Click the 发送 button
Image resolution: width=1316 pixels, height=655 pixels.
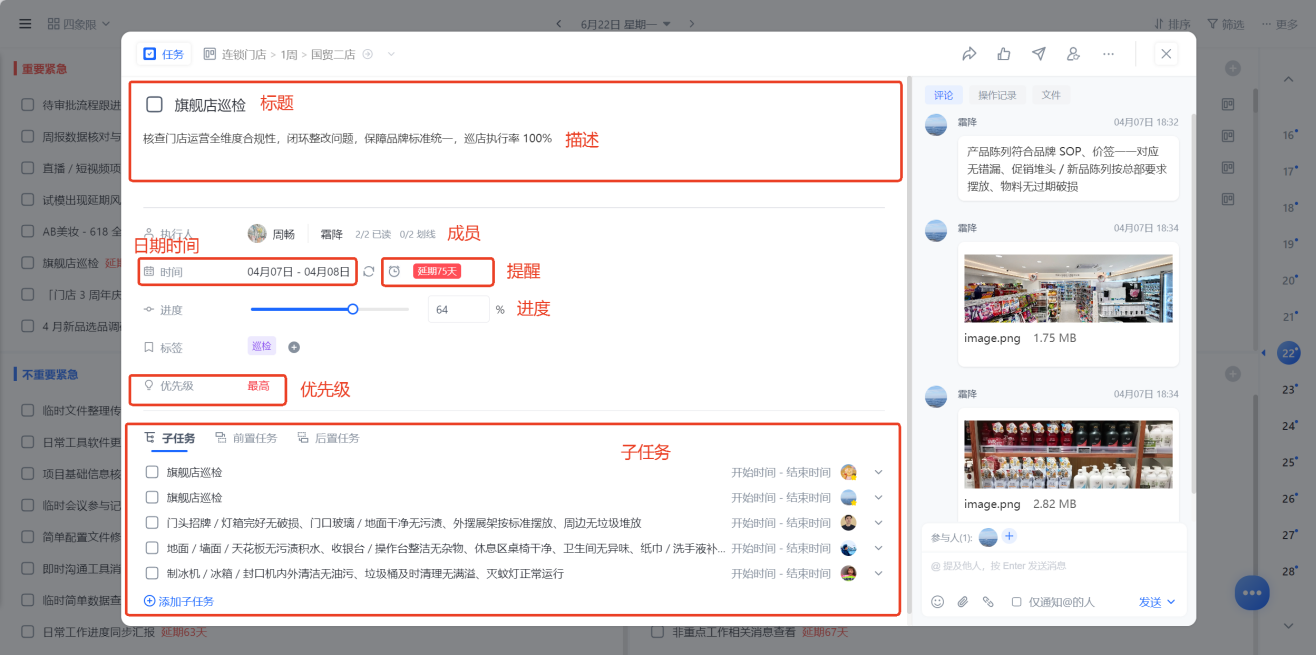click(x=1150, y=602)
